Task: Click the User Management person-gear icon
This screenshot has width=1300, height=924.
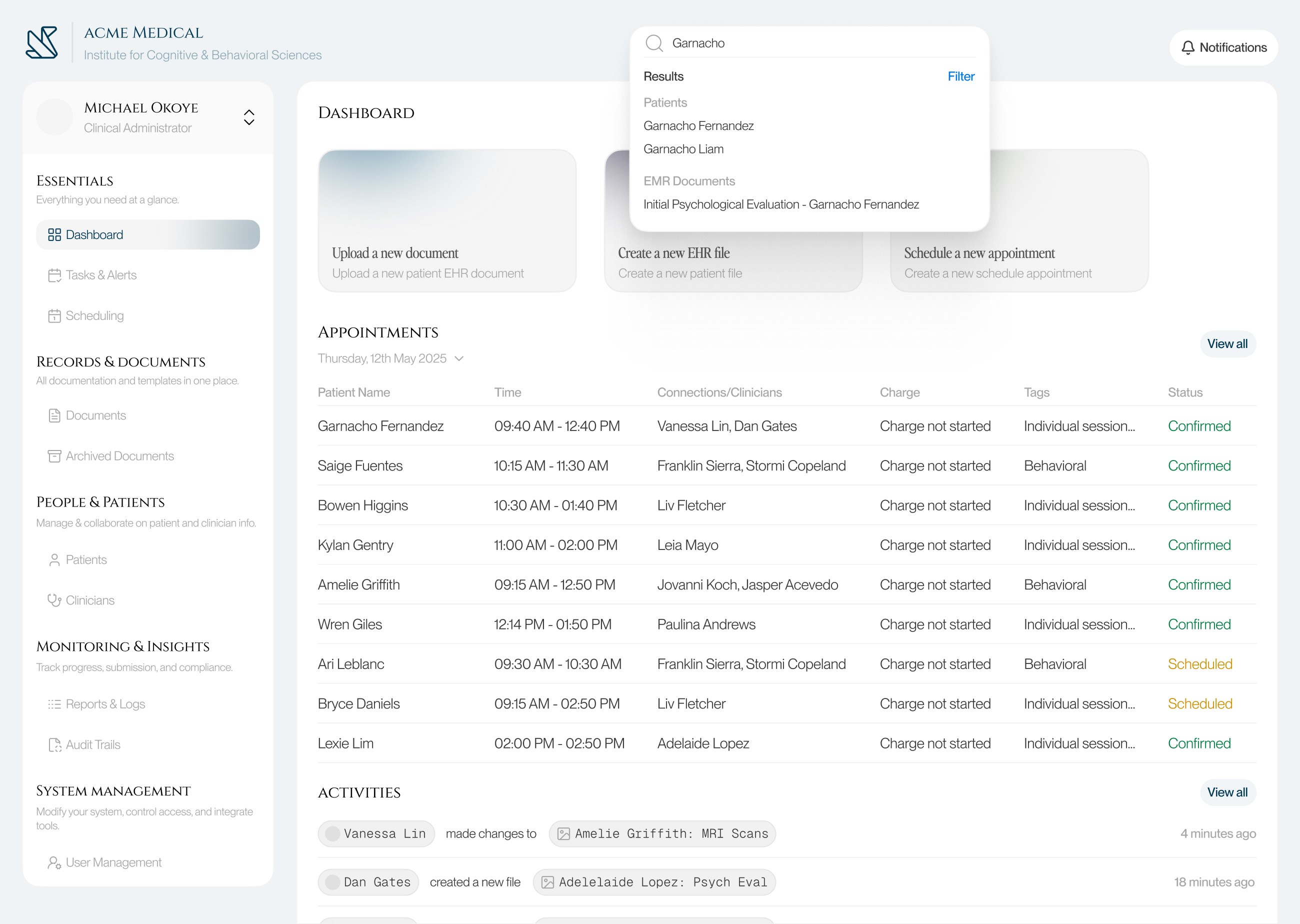Action: pos(54,862)
